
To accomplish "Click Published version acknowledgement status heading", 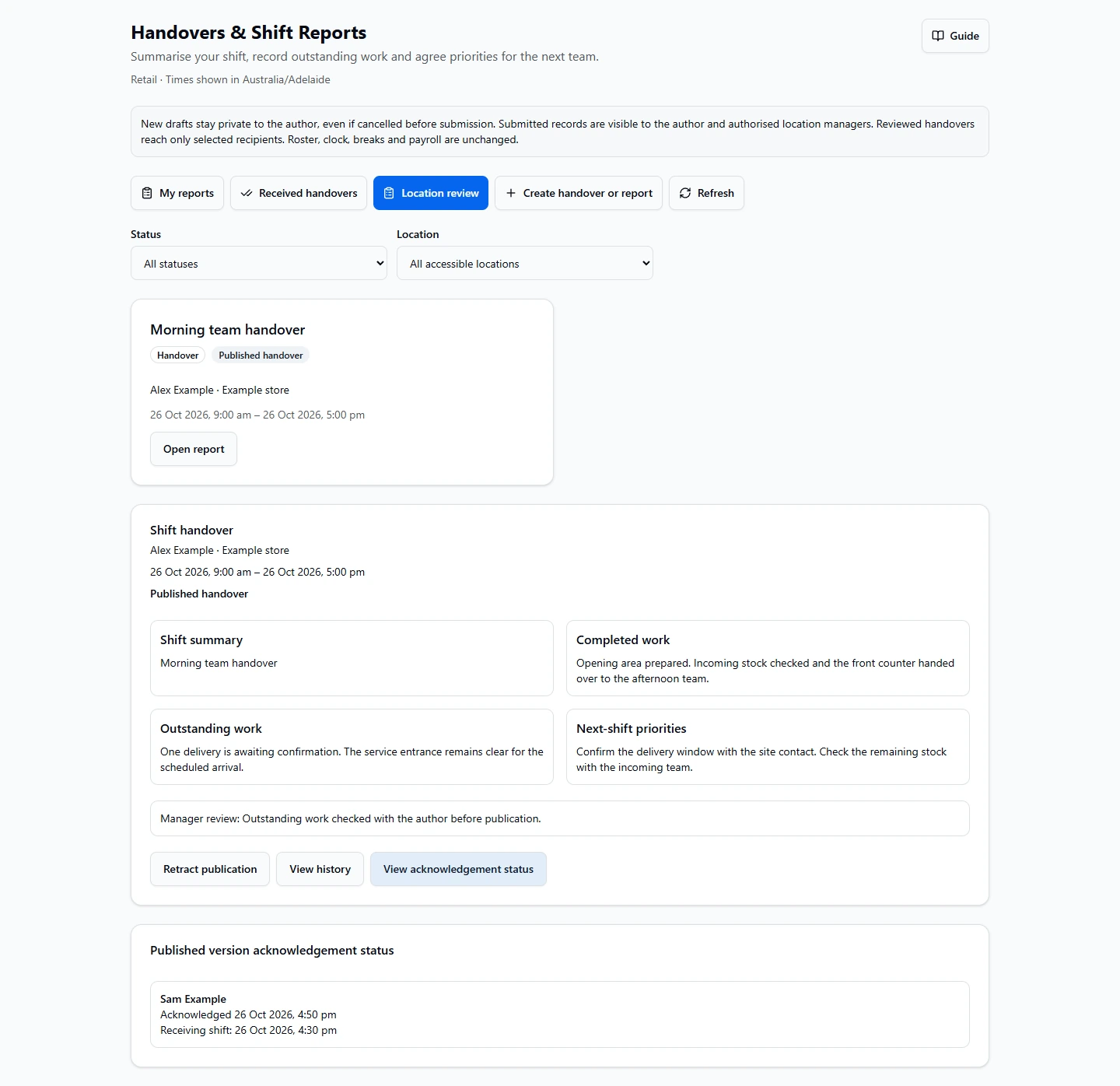I will [272, 951].
